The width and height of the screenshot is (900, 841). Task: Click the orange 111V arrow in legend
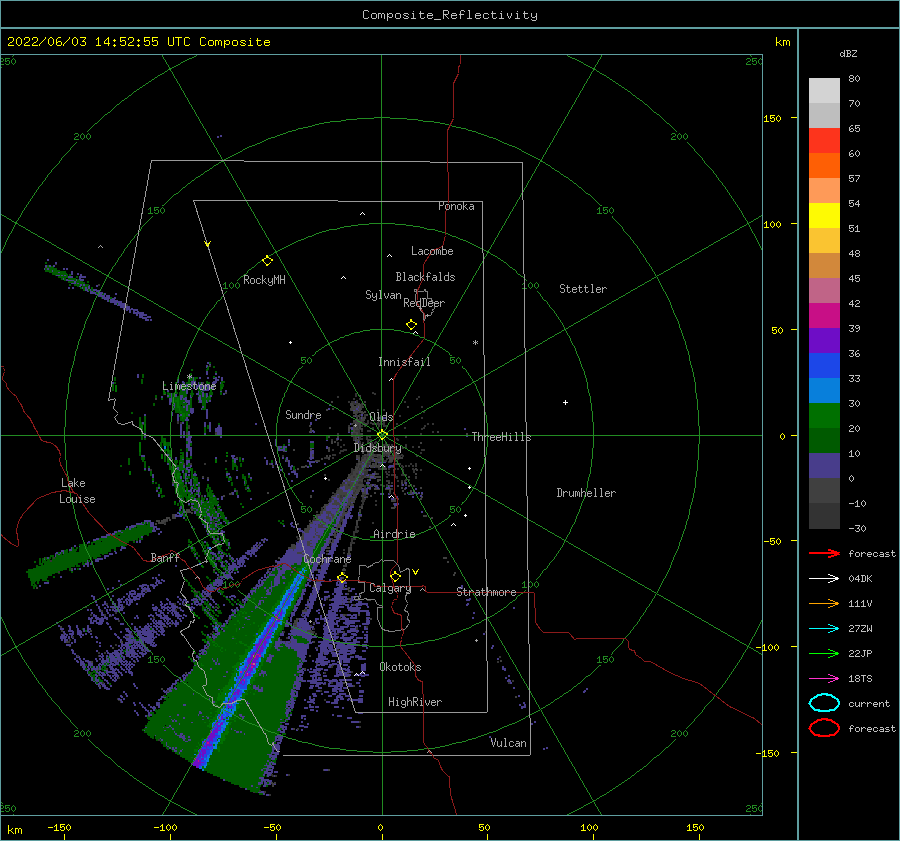point(824,603)
